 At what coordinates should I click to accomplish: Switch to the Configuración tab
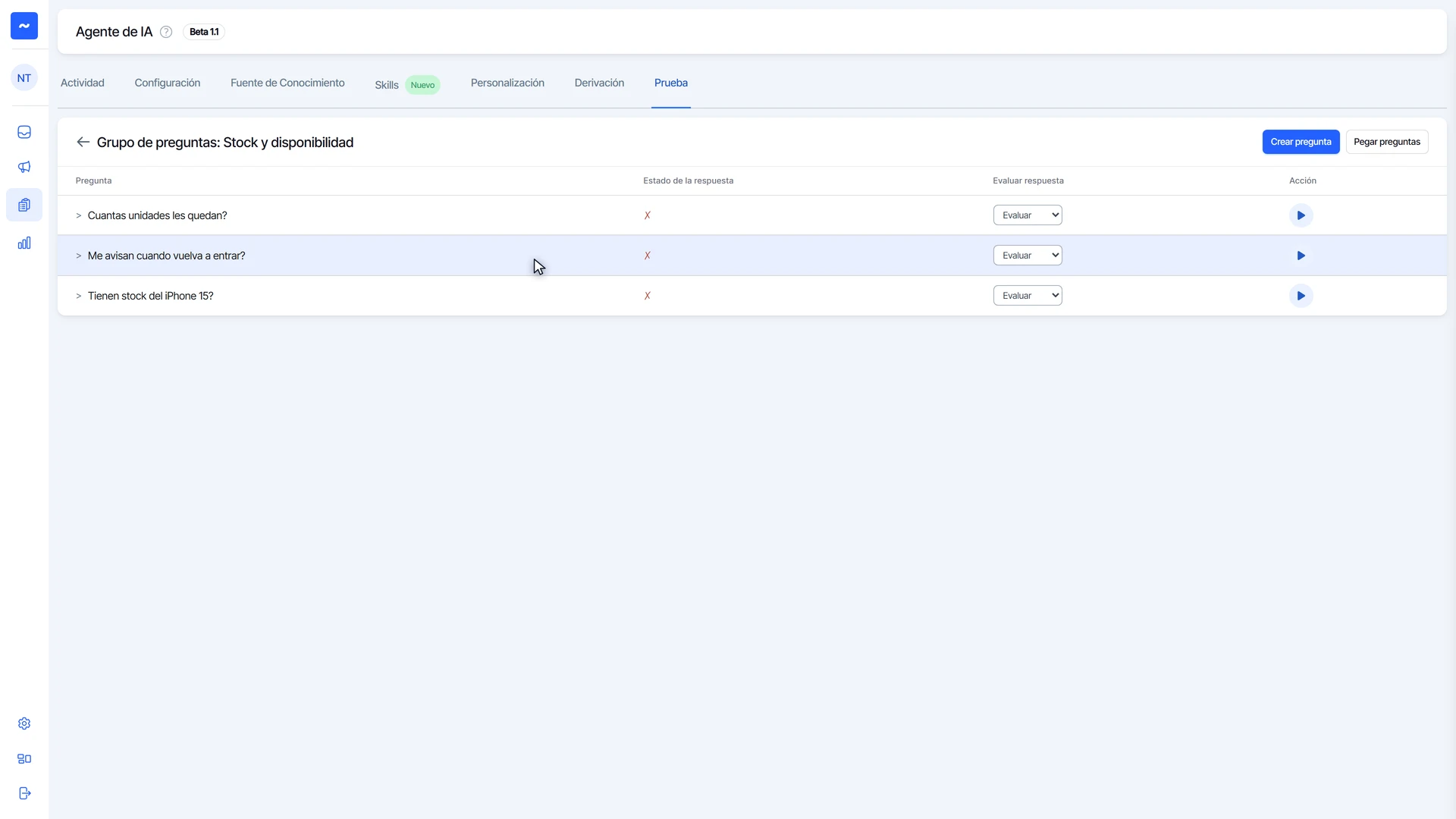tap(168, 83)
